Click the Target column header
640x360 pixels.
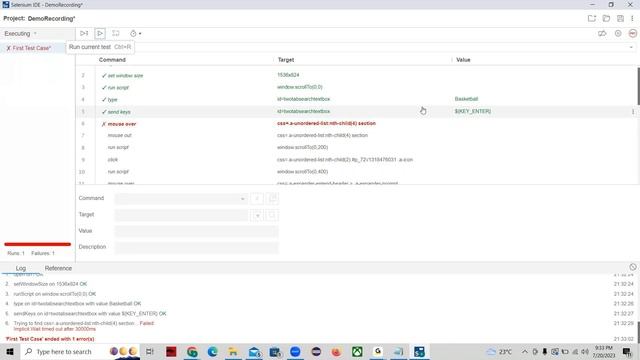click(286, 60)
